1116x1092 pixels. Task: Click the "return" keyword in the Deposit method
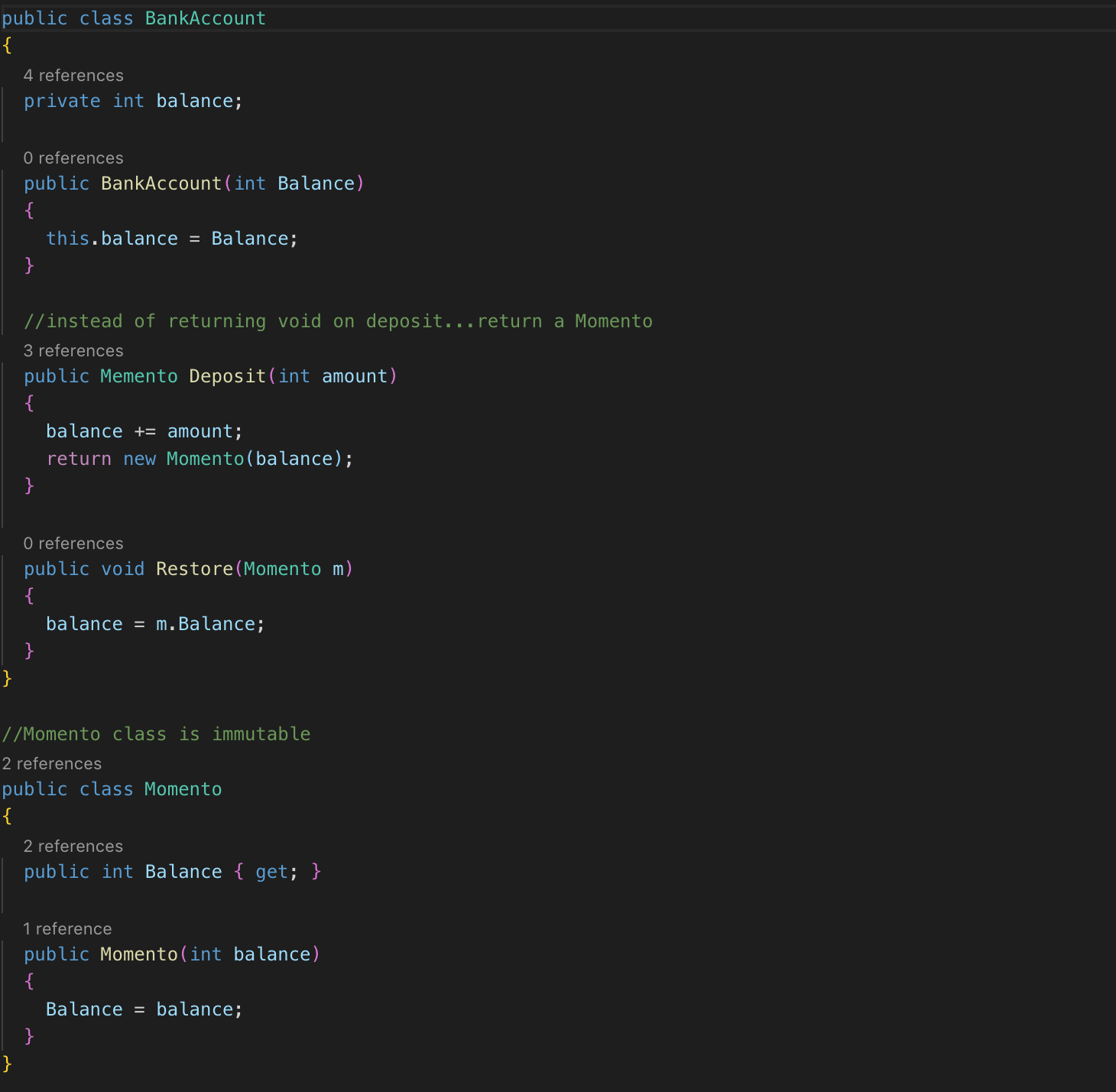pos(79,459)
